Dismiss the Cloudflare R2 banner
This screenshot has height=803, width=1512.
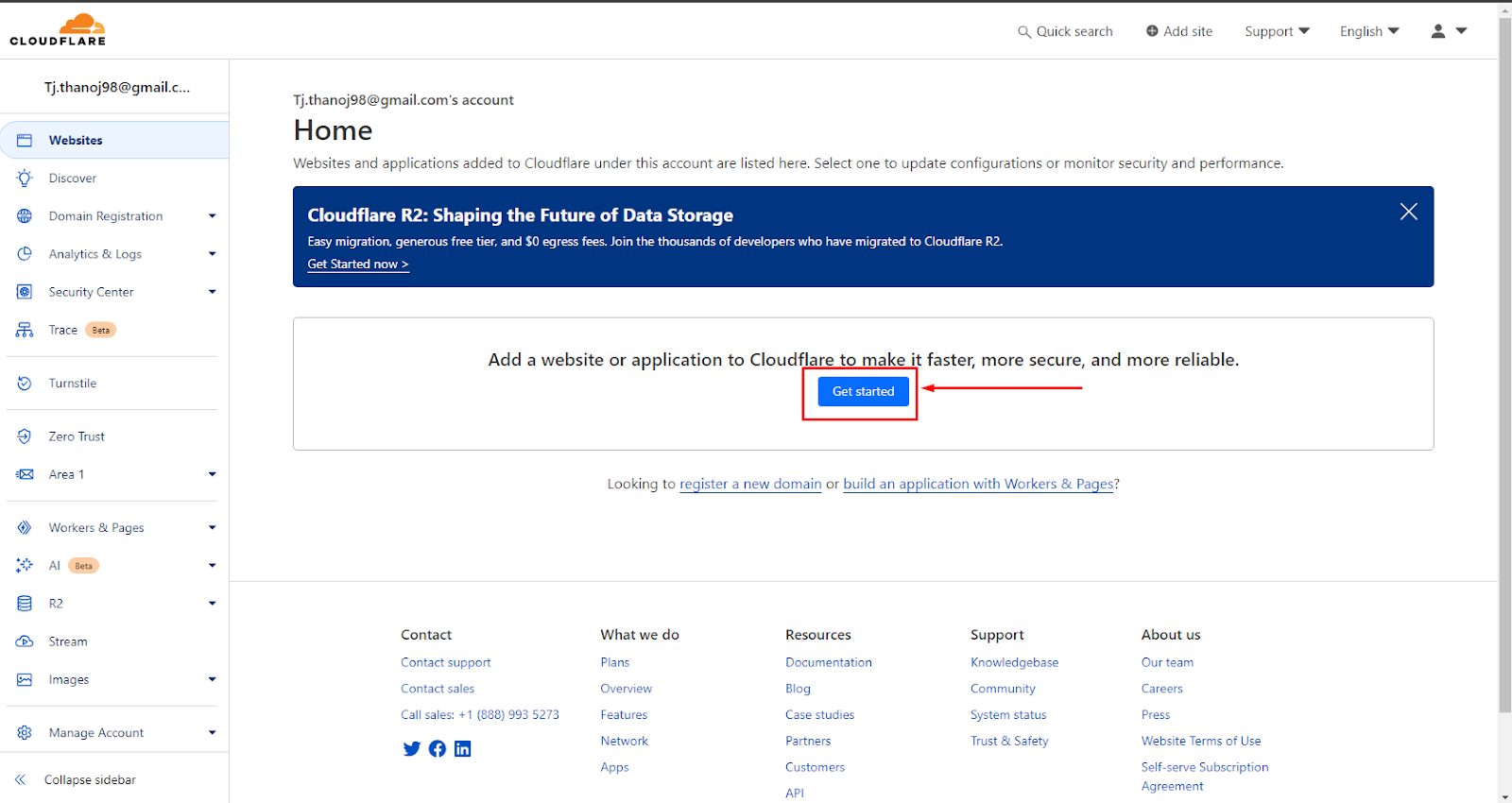[1409, 212]
